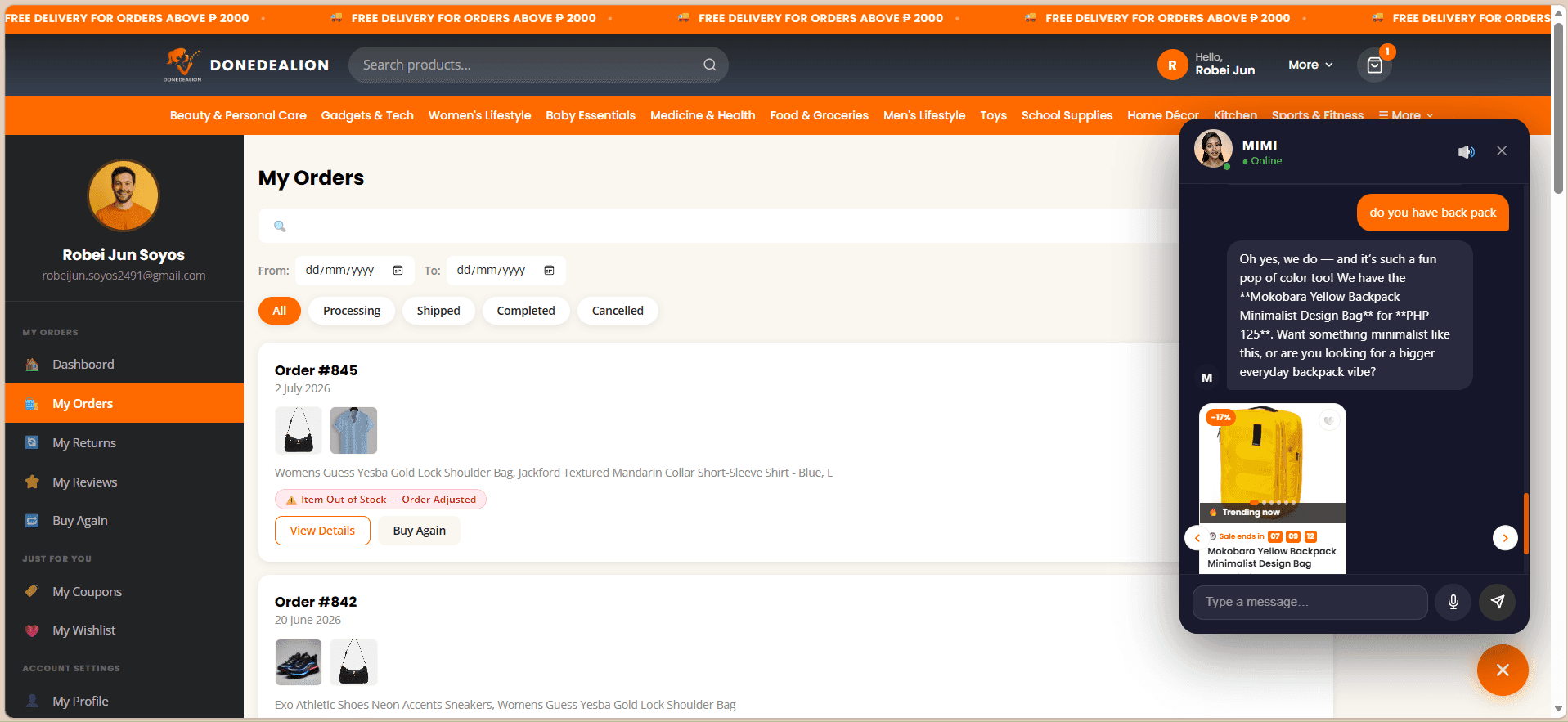This screenshot has width=1568, height=722.
Task: Click Item Out of Stock badge
Action: (380, 500)
